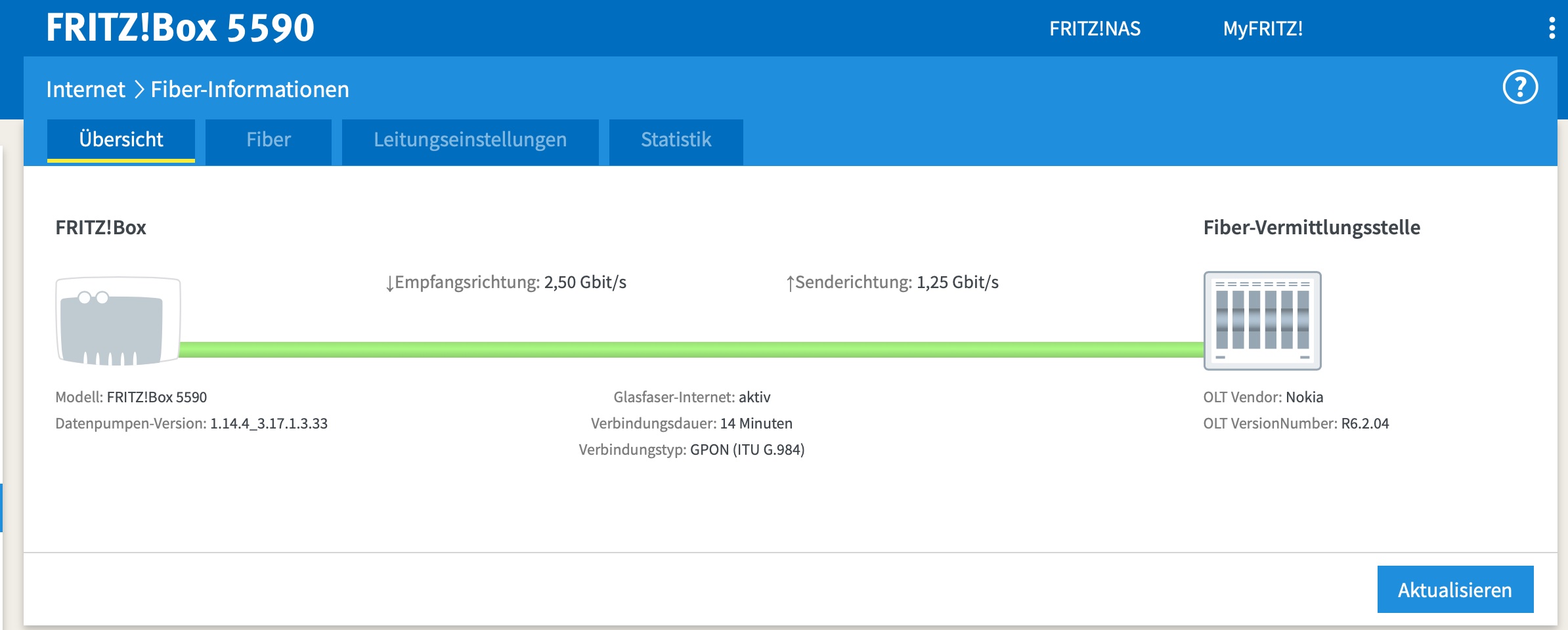The width and height of the screenshot is (1568, 630).
Task: Select the Übersicht tab
Action: tap(121, 140)
